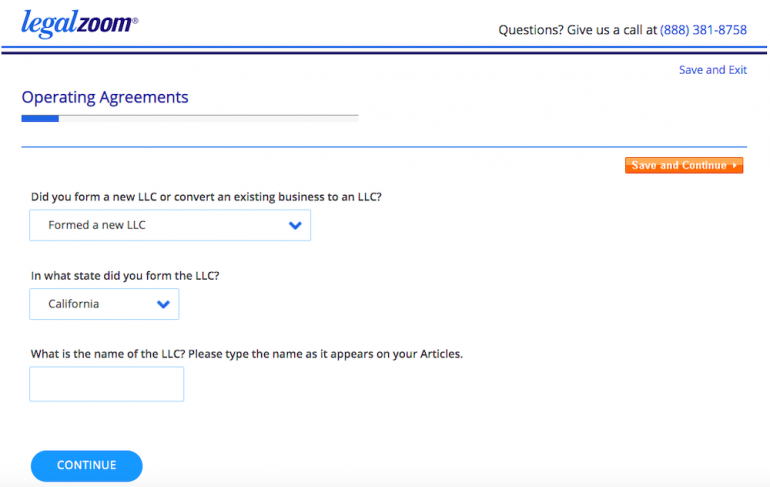The image size is (770, 487).
Task: Select the California state text field
Action: [90, 305]
